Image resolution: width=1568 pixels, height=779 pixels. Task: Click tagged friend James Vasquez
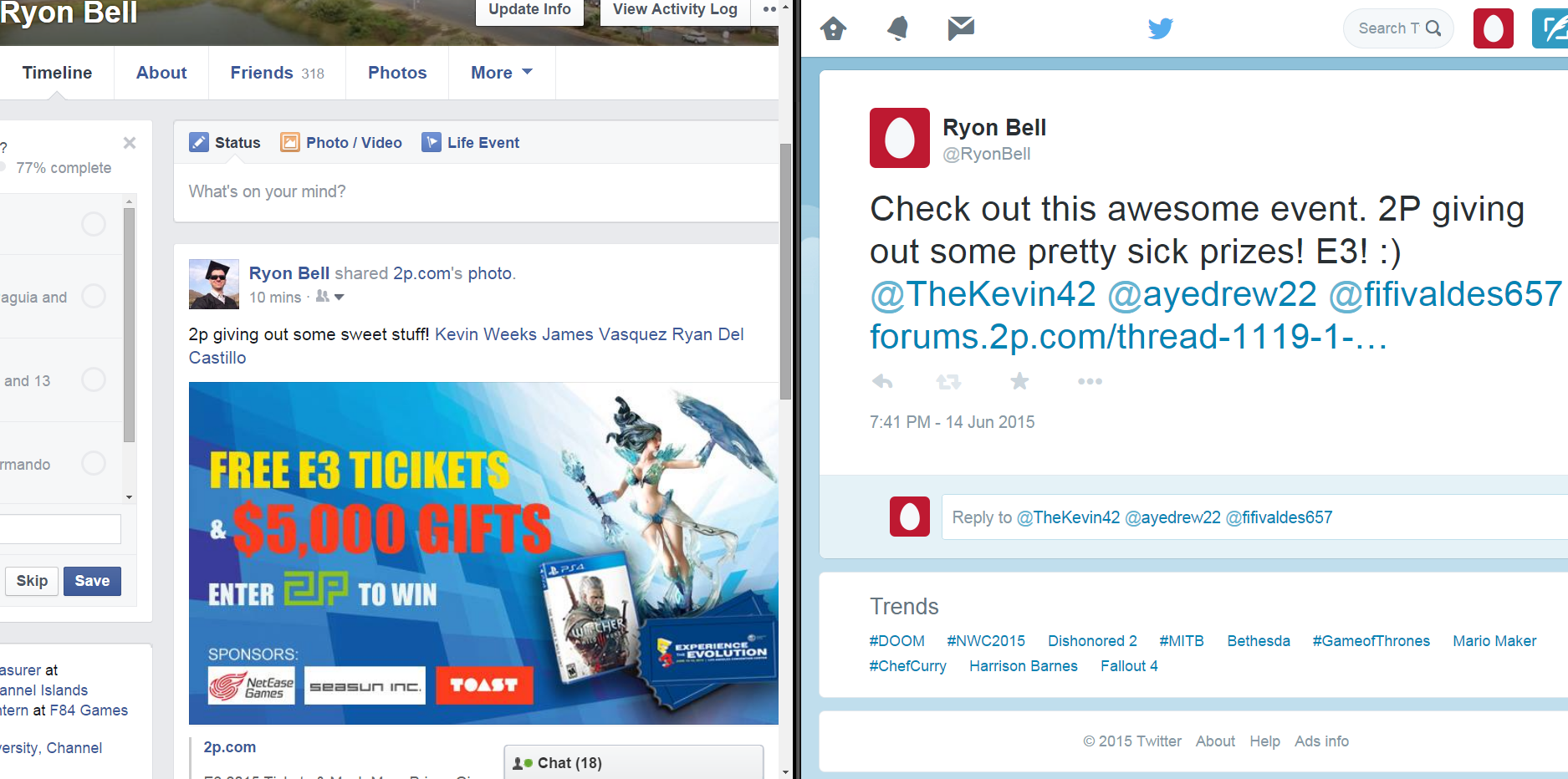[x=605, y=334]
